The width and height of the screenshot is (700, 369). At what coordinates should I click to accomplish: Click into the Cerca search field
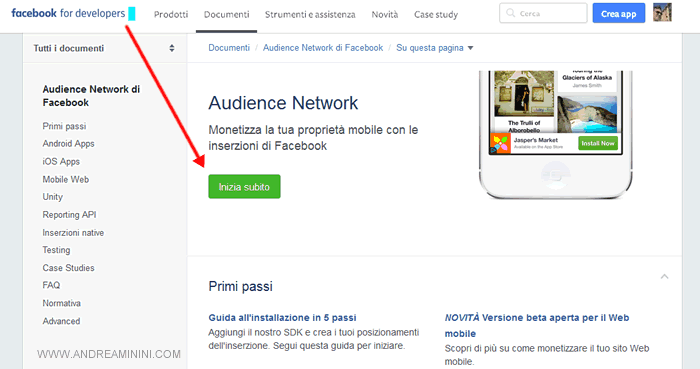click(543, 13)
